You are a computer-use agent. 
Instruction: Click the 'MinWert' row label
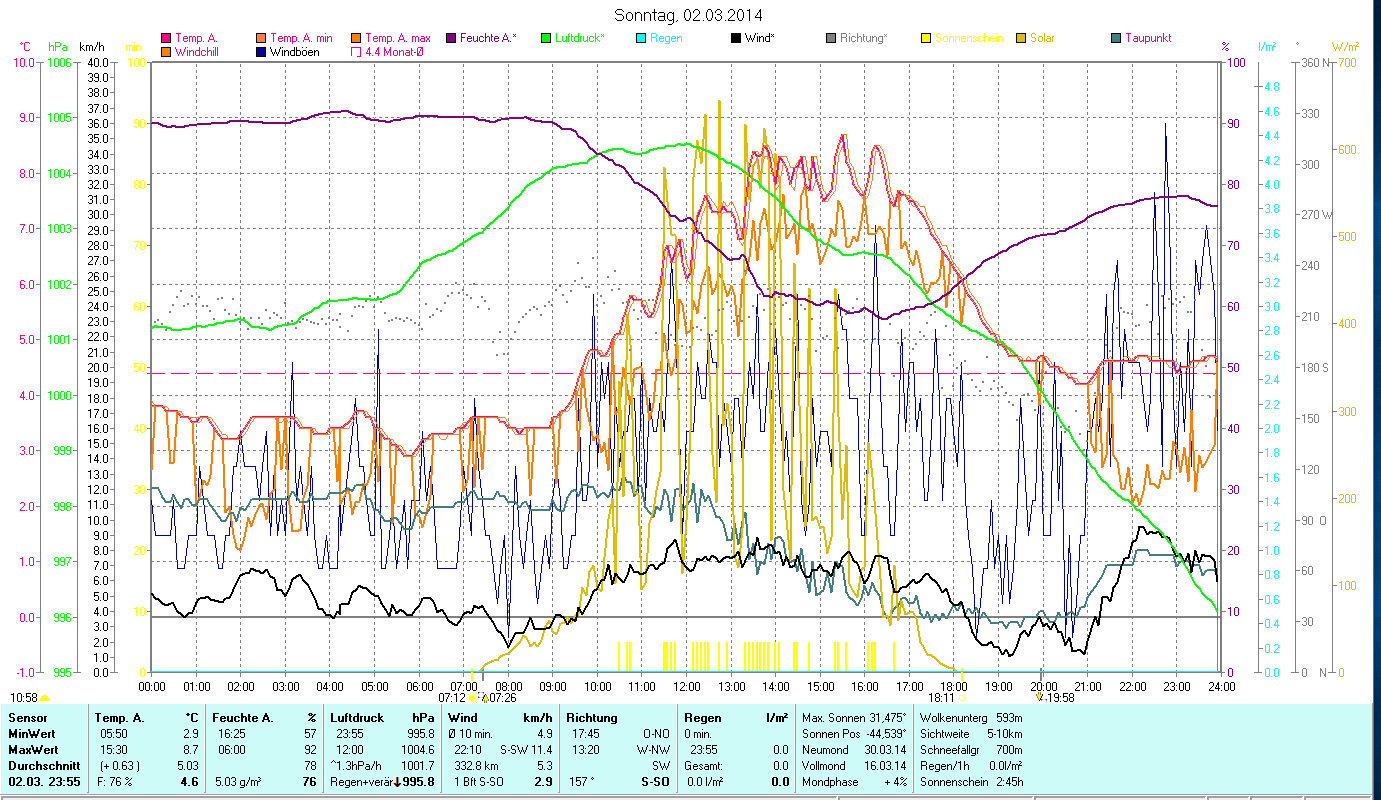tap(30, 734)
